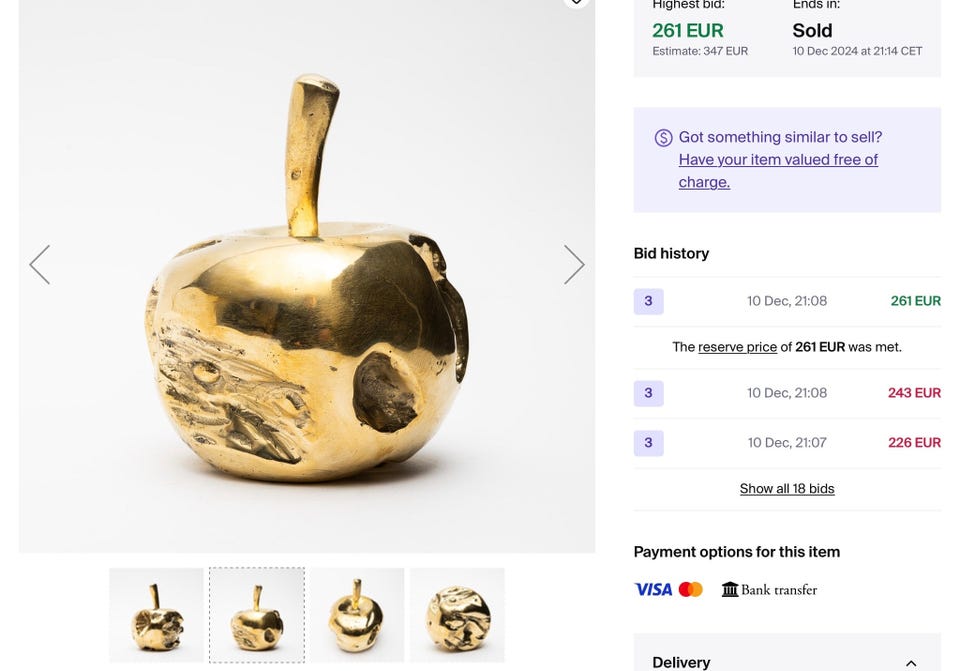This screenshot has height=671, width=960.
Task: Click the Bank transfer building icon
Action: [730, 590]
